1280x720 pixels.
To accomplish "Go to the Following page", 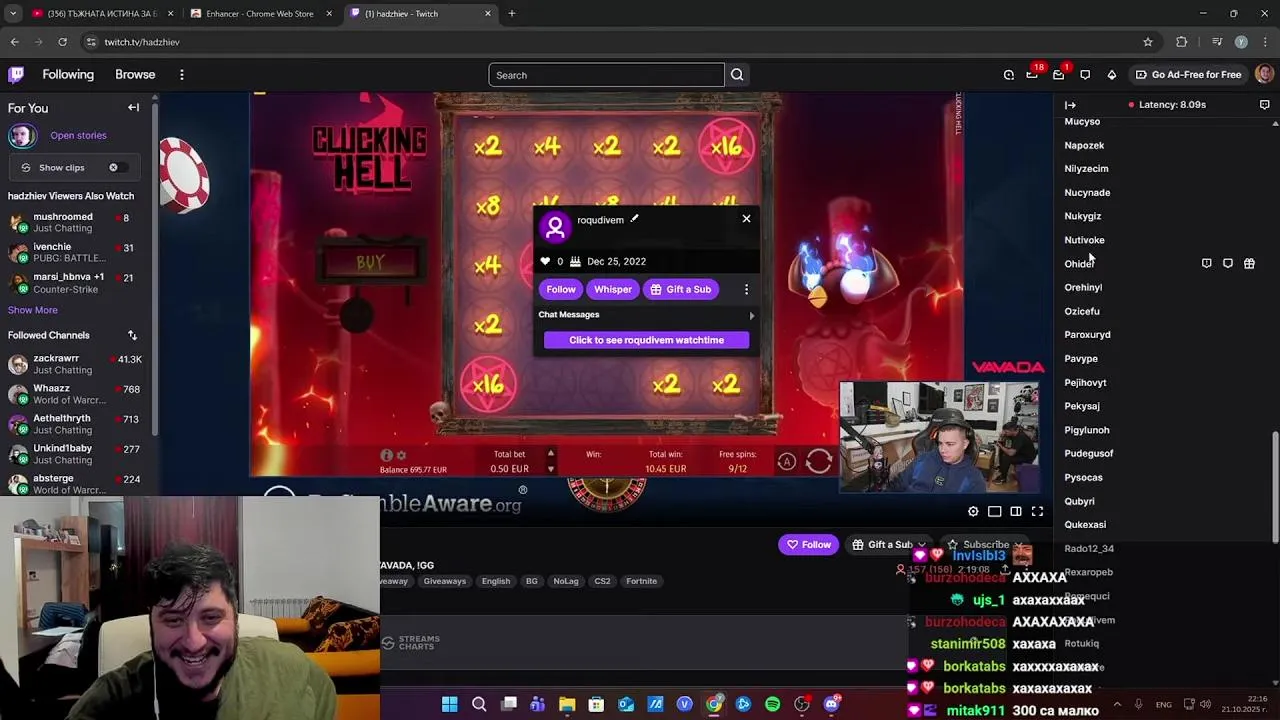I will pyautogui.click(x=68, y=74).
